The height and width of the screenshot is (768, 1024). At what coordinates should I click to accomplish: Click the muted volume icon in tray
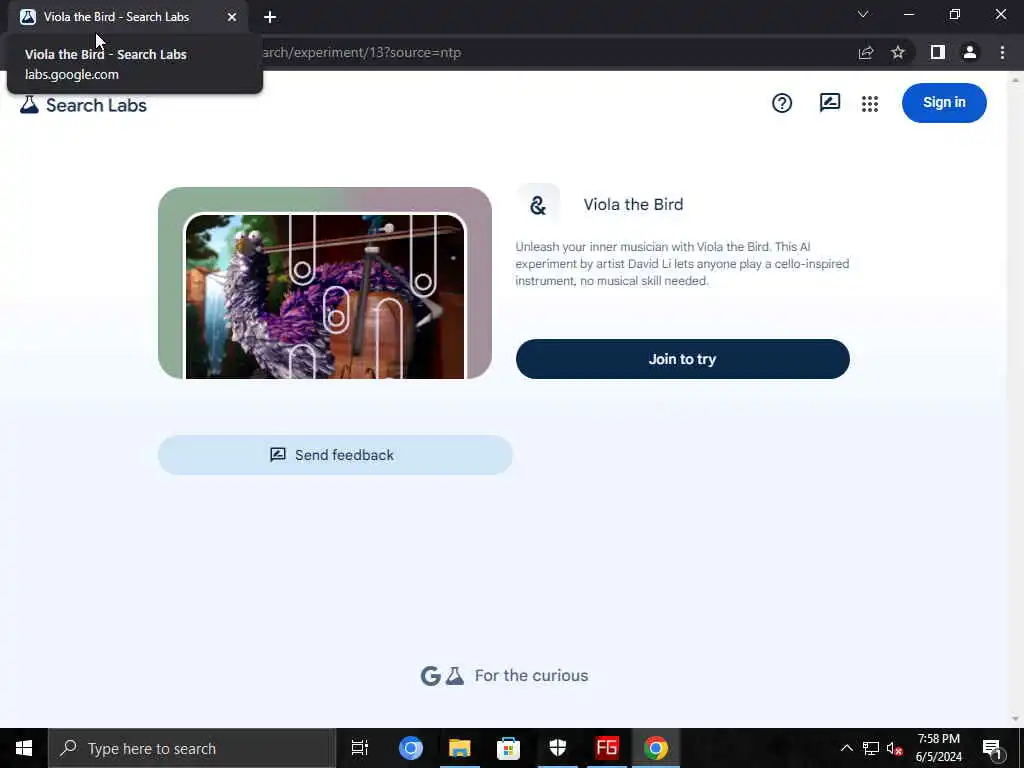coord(894,748)
